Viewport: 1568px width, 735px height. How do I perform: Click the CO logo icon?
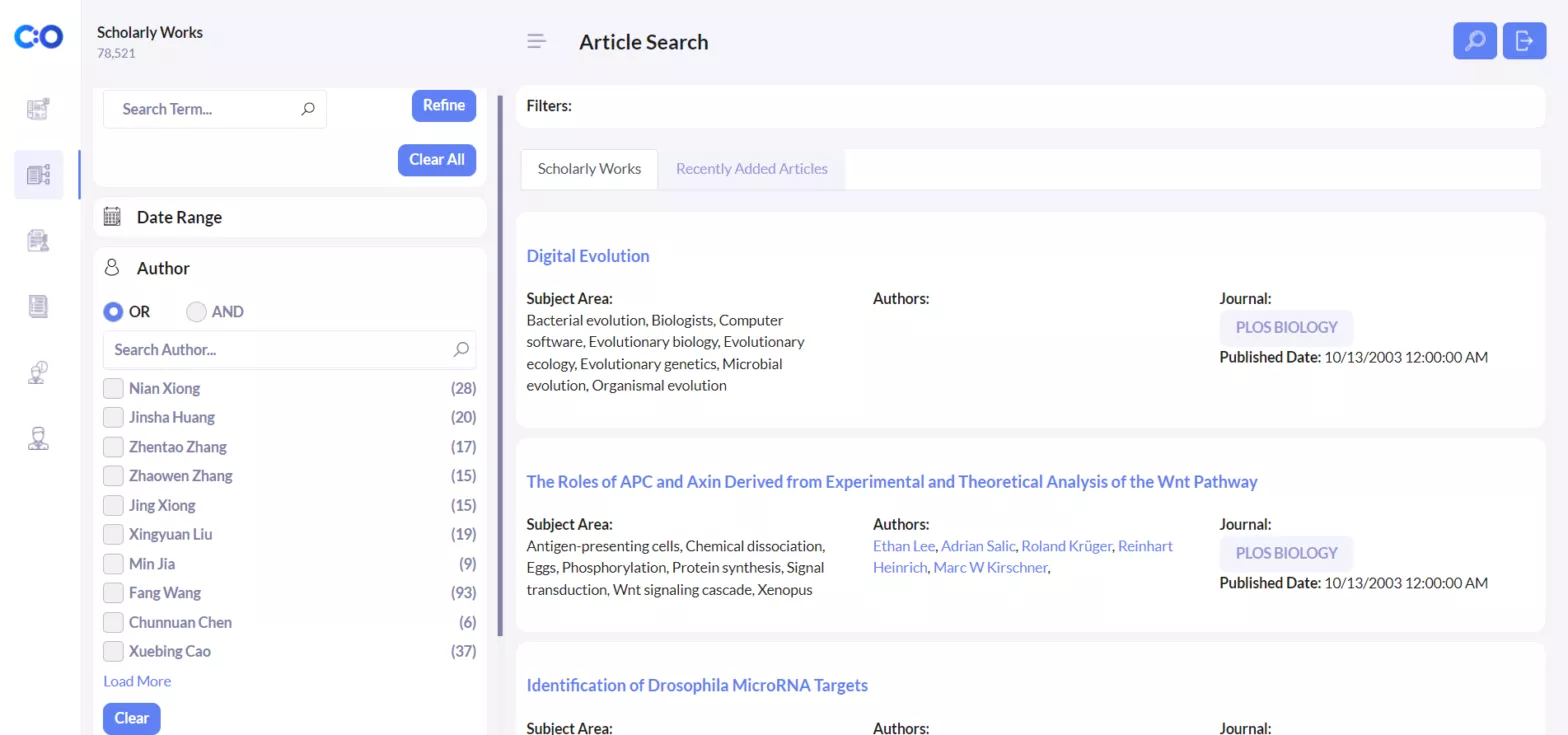tap(39, 37)
